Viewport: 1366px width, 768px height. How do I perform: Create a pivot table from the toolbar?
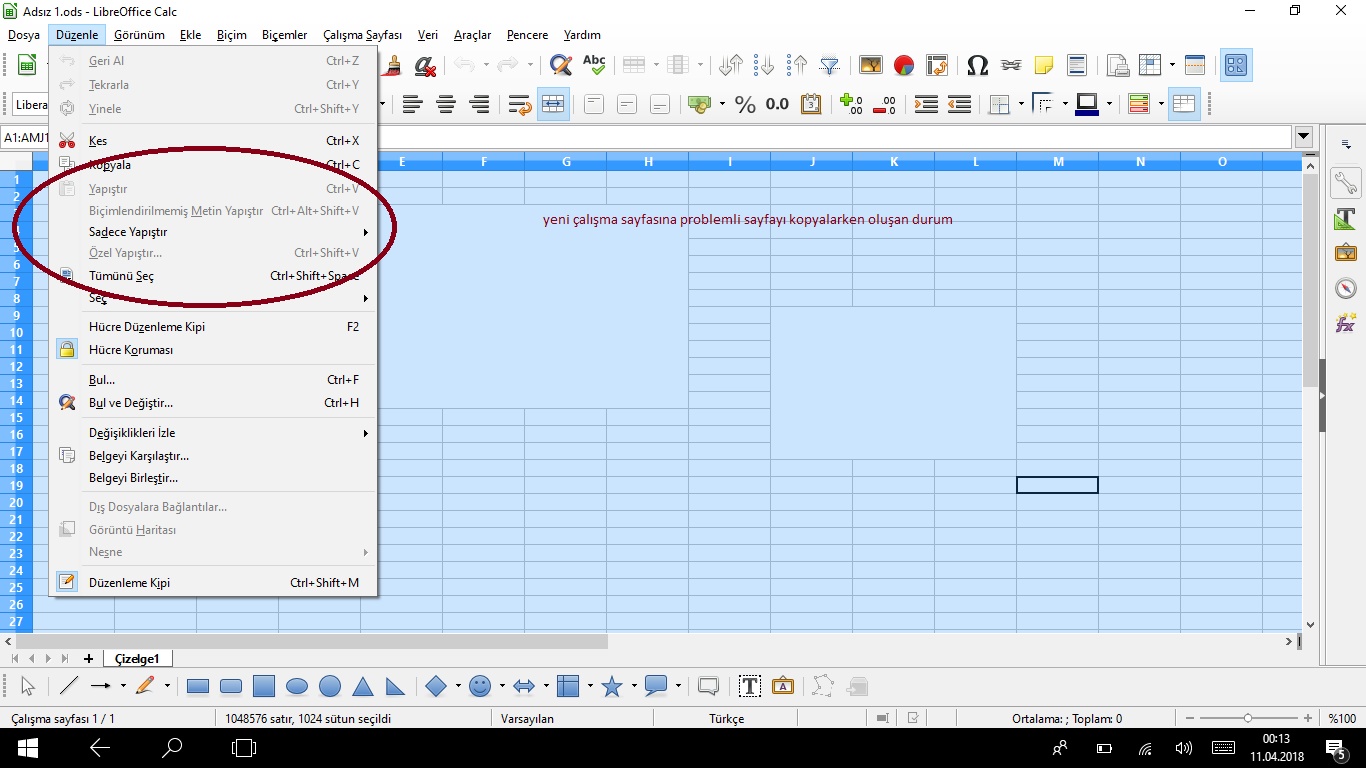click(937, 65)
